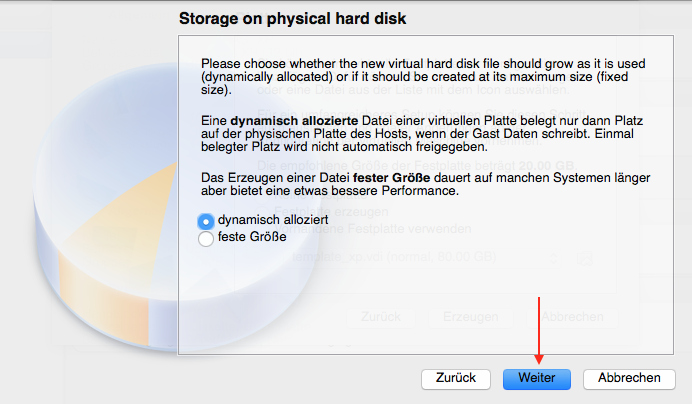692x404 pixels.
Task: Select faded "Festplatte erzeugen" radio option
Action: [x=300, y=213]
